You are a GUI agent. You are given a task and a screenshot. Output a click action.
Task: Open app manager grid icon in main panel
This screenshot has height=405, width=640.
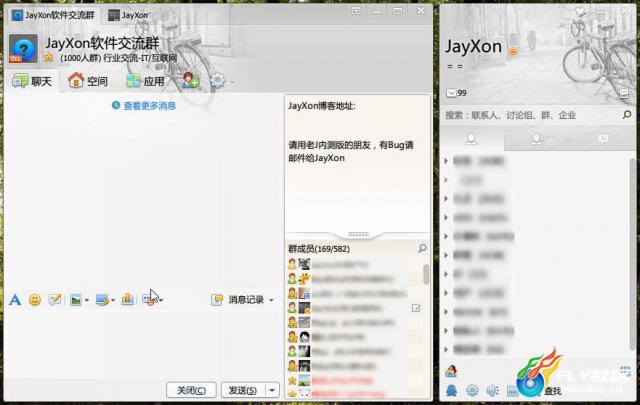626,371
